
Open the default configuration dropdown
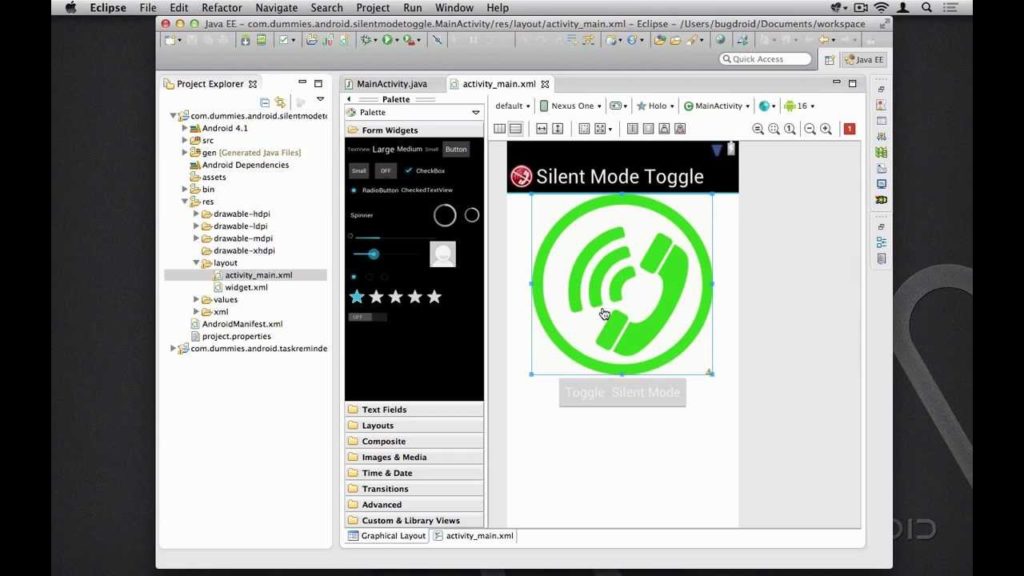[x=513, y=106]
